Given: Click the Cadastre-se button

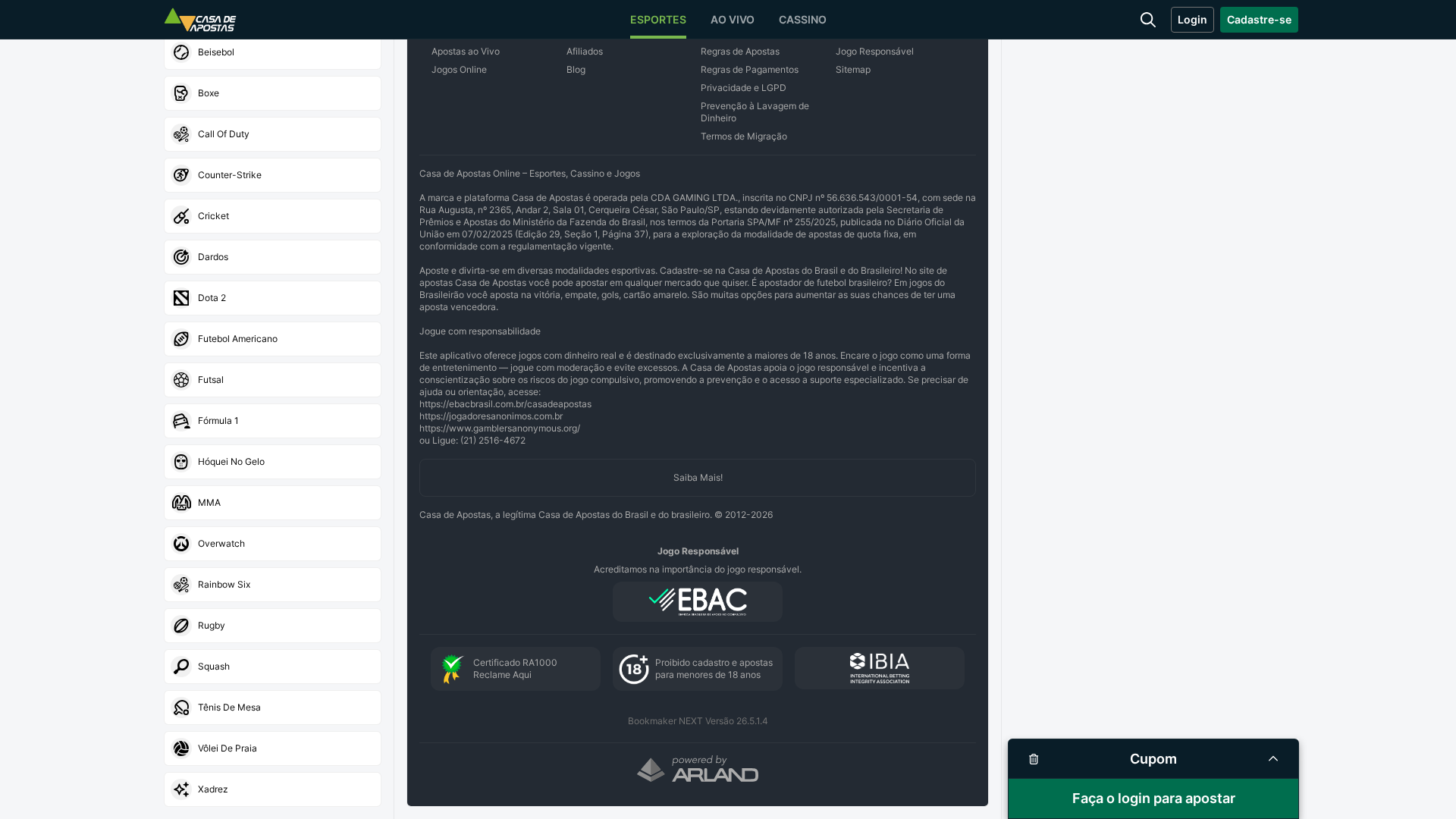Looking at the screenshot, I should [x=1259, y=20].
